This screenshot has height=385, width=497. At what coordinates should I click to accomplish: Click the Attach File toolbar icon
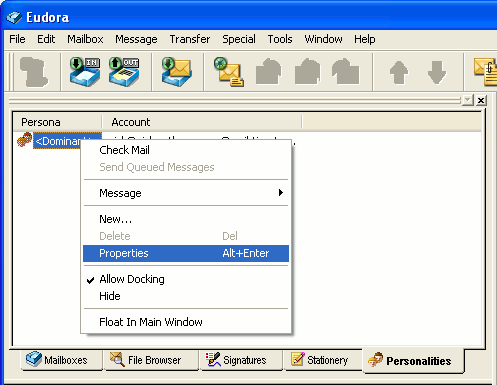click(x=485, y=72)
